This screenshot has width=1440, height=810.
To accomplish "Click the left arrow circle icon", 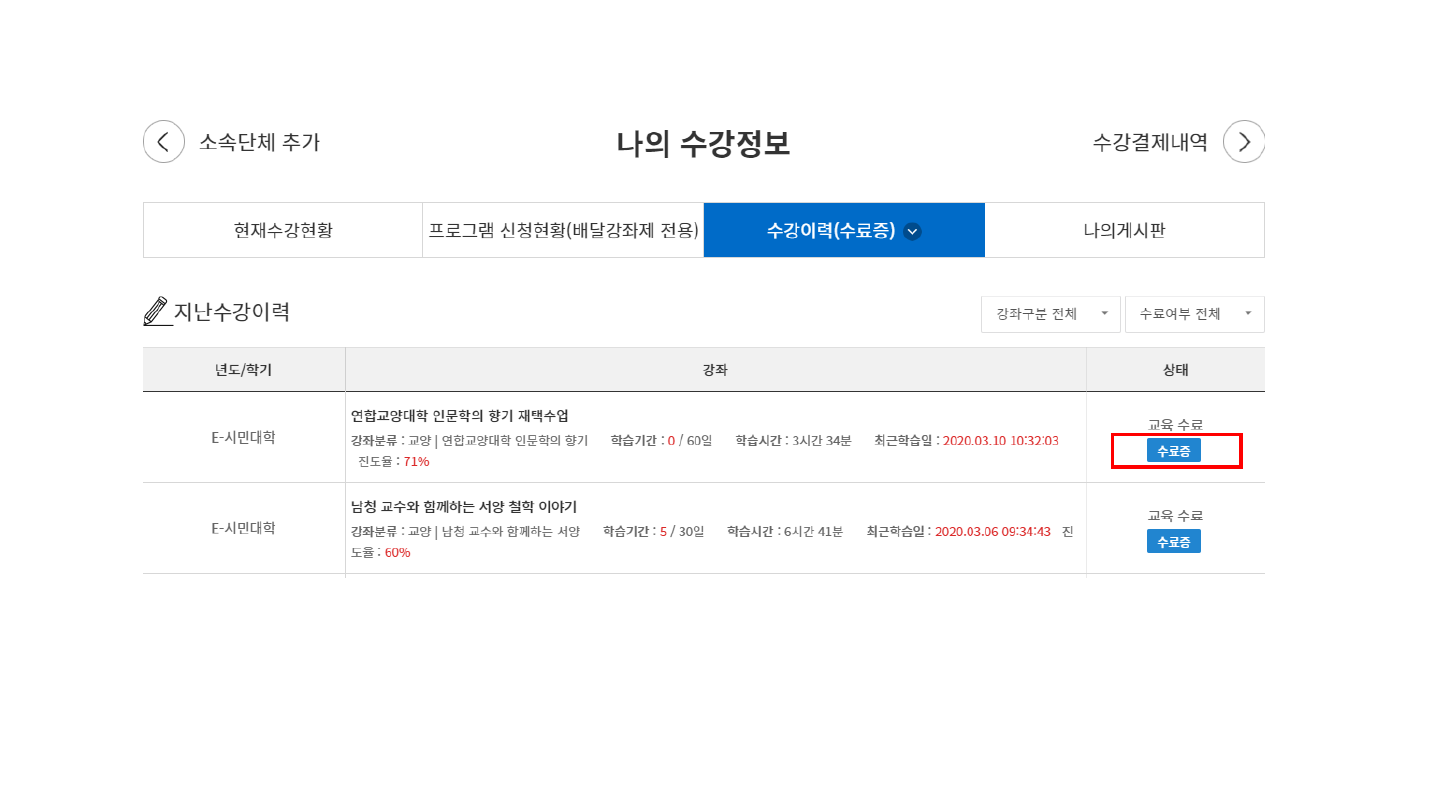I will pos(164,142).
